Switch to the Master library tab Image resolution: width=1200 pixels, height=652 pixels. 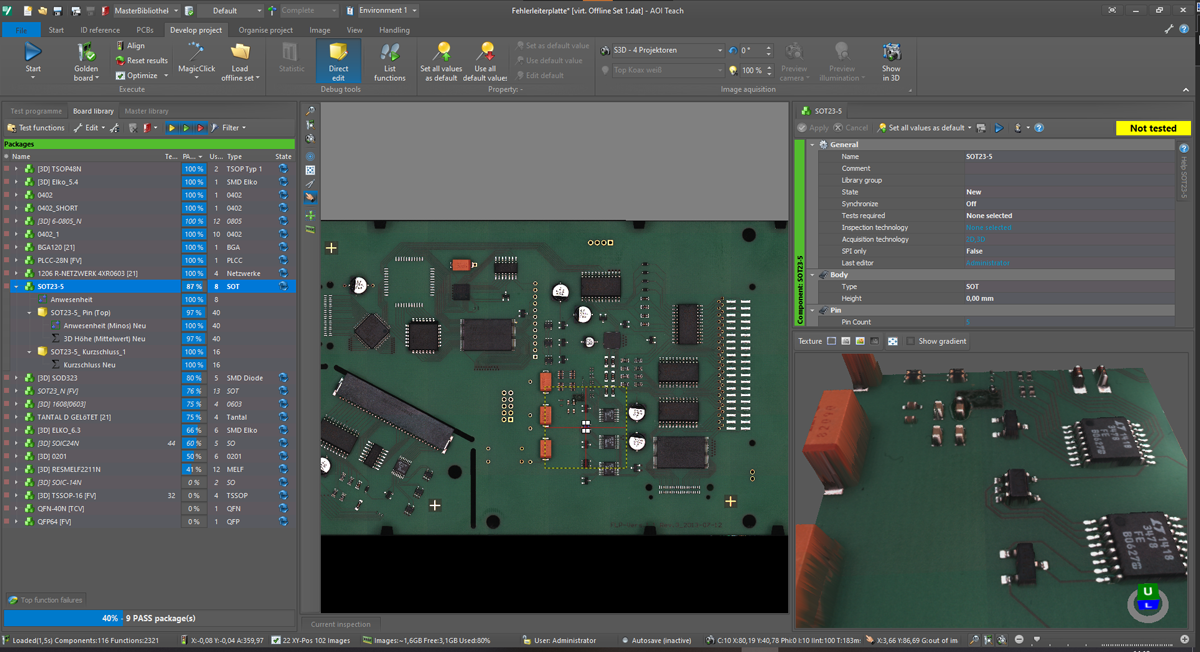pos(146,111)
